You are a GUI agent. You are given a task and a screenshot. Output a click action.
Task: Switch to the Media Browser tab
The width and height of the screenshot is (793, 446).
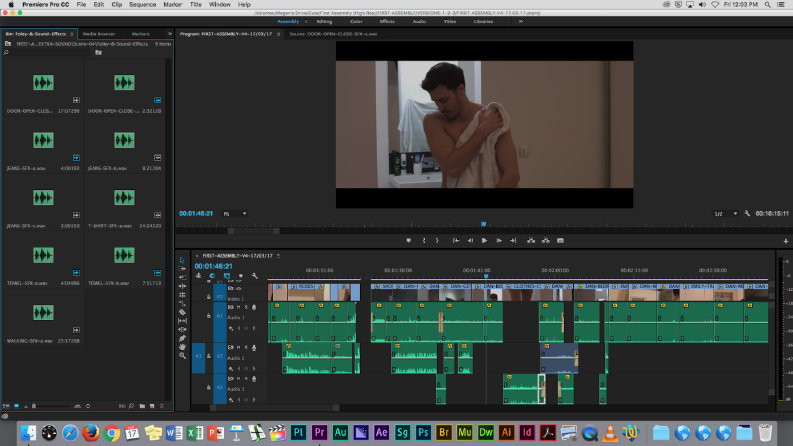pos(99,34)
